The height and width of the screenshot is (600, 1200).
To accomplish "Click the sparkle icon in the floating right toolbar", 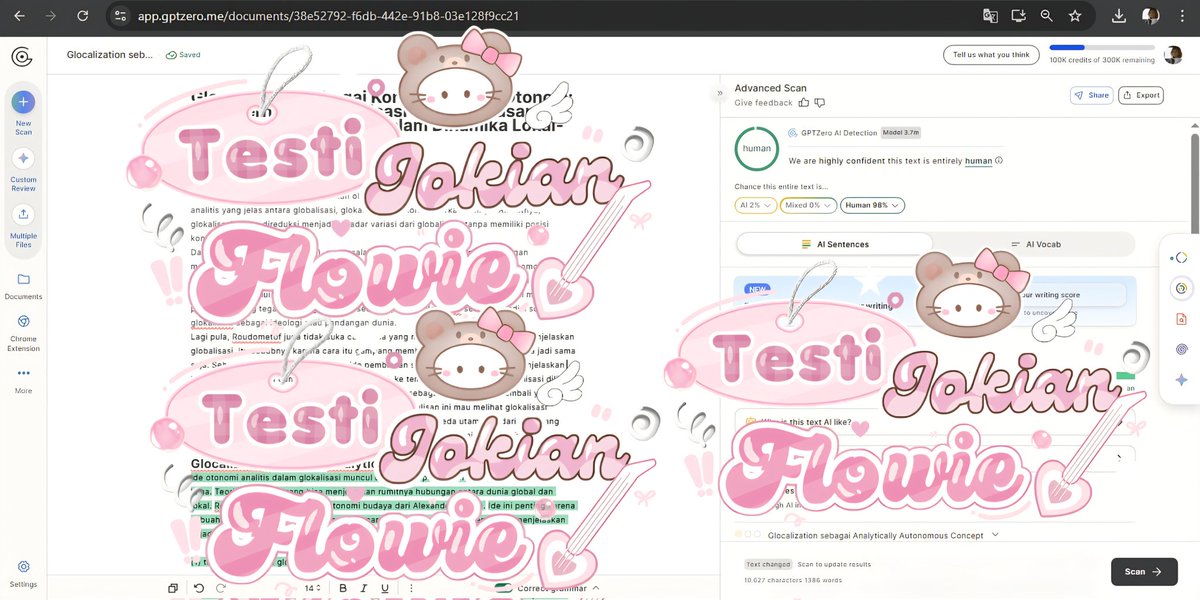I will (x=1181, y=380).
